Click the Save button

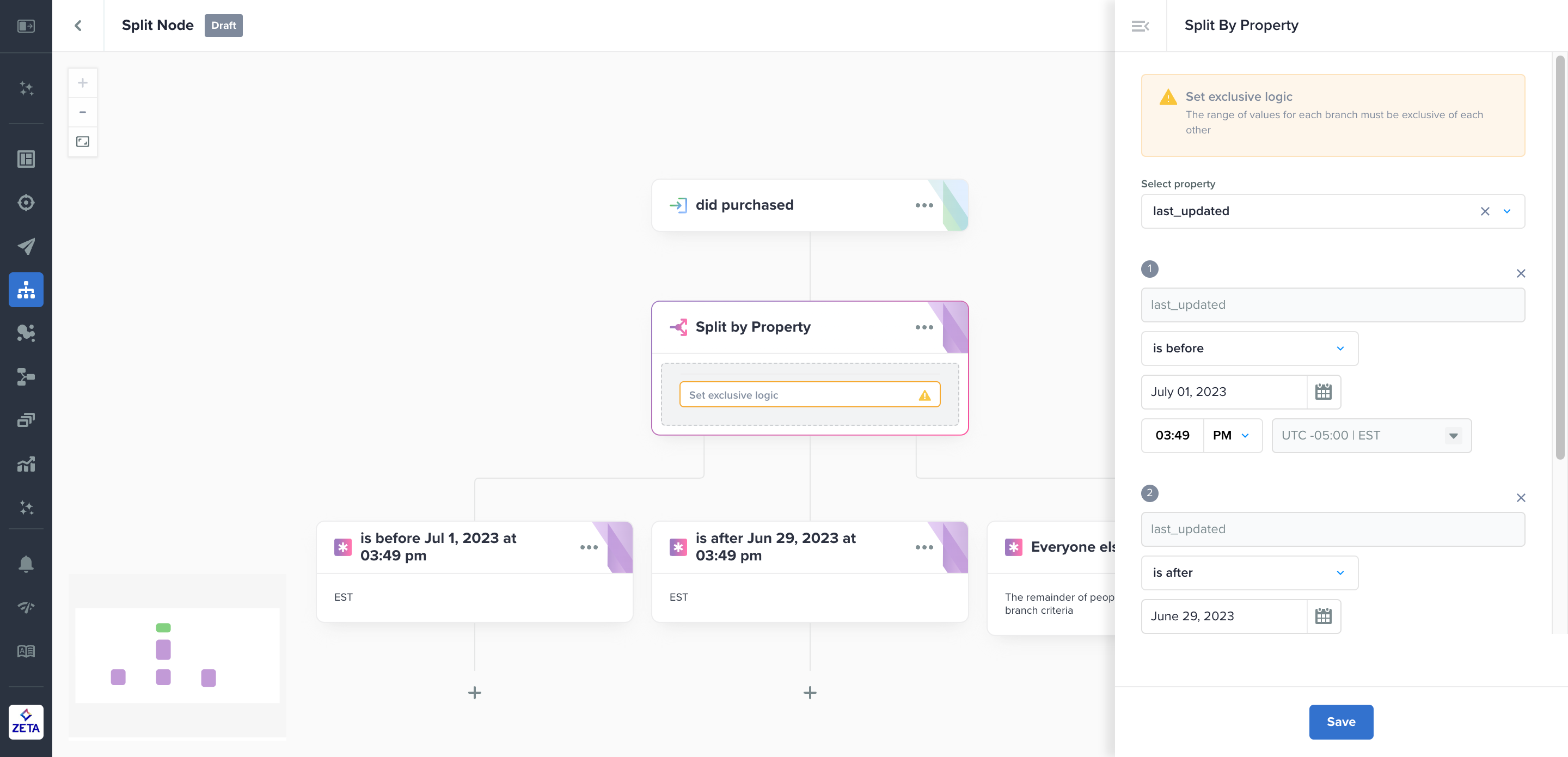(x=1340, y=722)
